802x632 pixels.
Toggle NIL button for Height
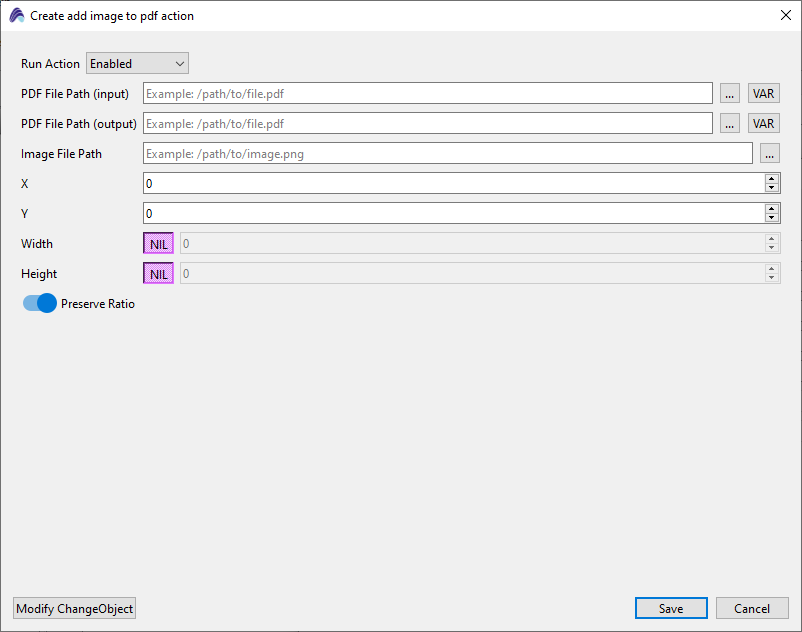tap(159, 274)
